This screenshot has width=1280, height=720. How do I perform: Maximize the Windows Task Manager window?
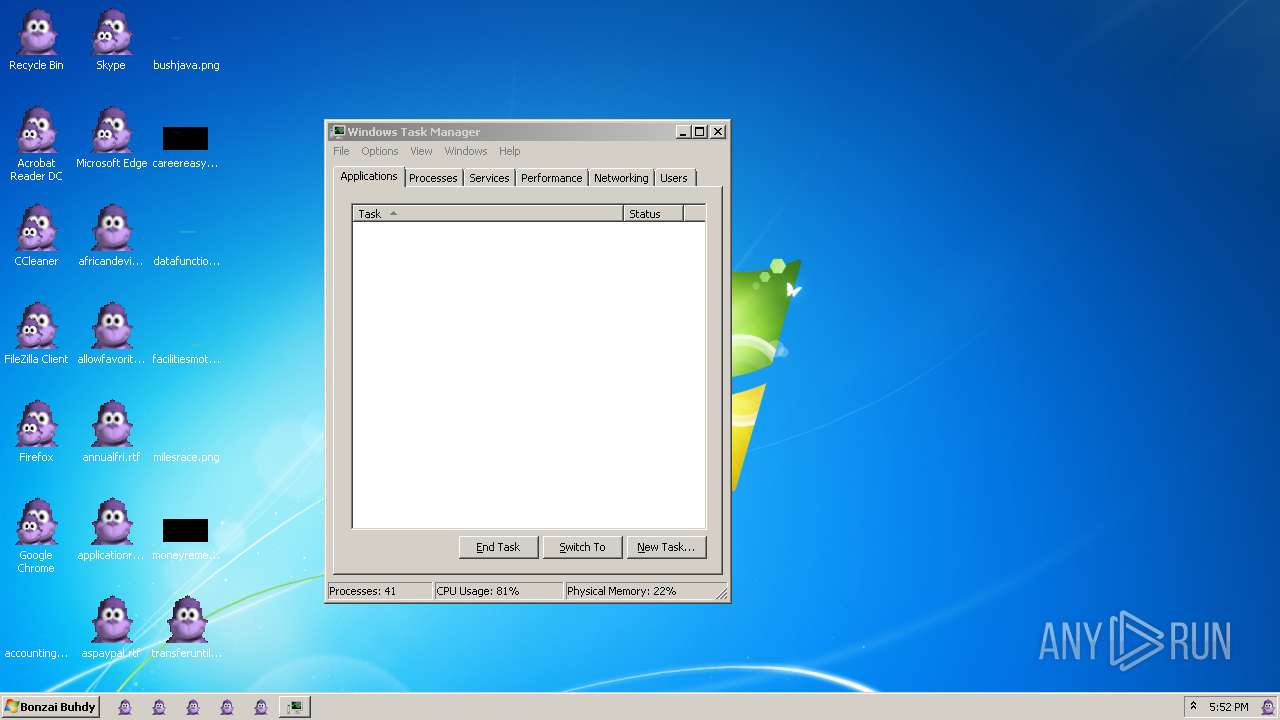click(700, 131)
